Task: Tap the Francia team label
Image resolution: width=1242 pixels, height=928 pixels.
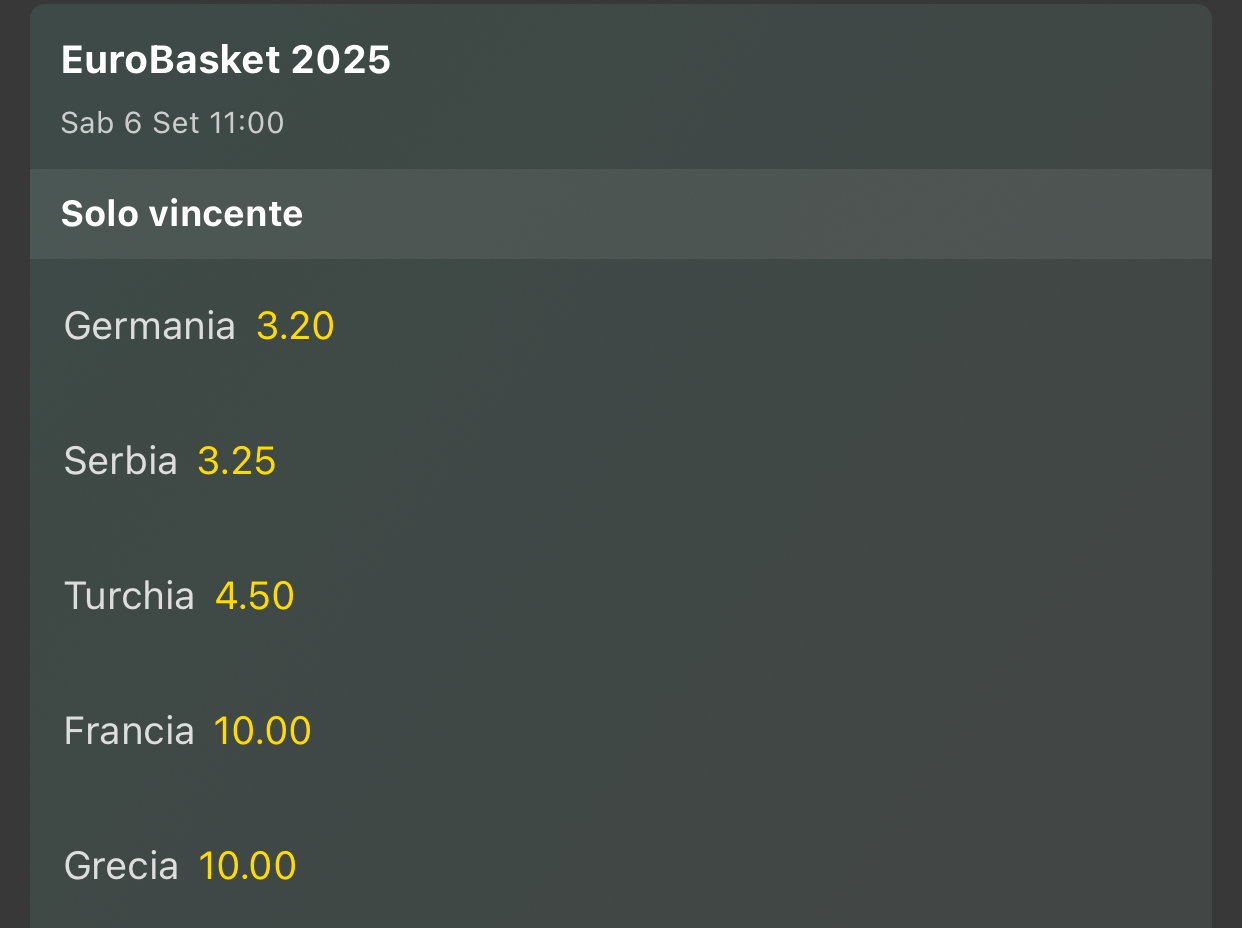Action: point(128,731)
